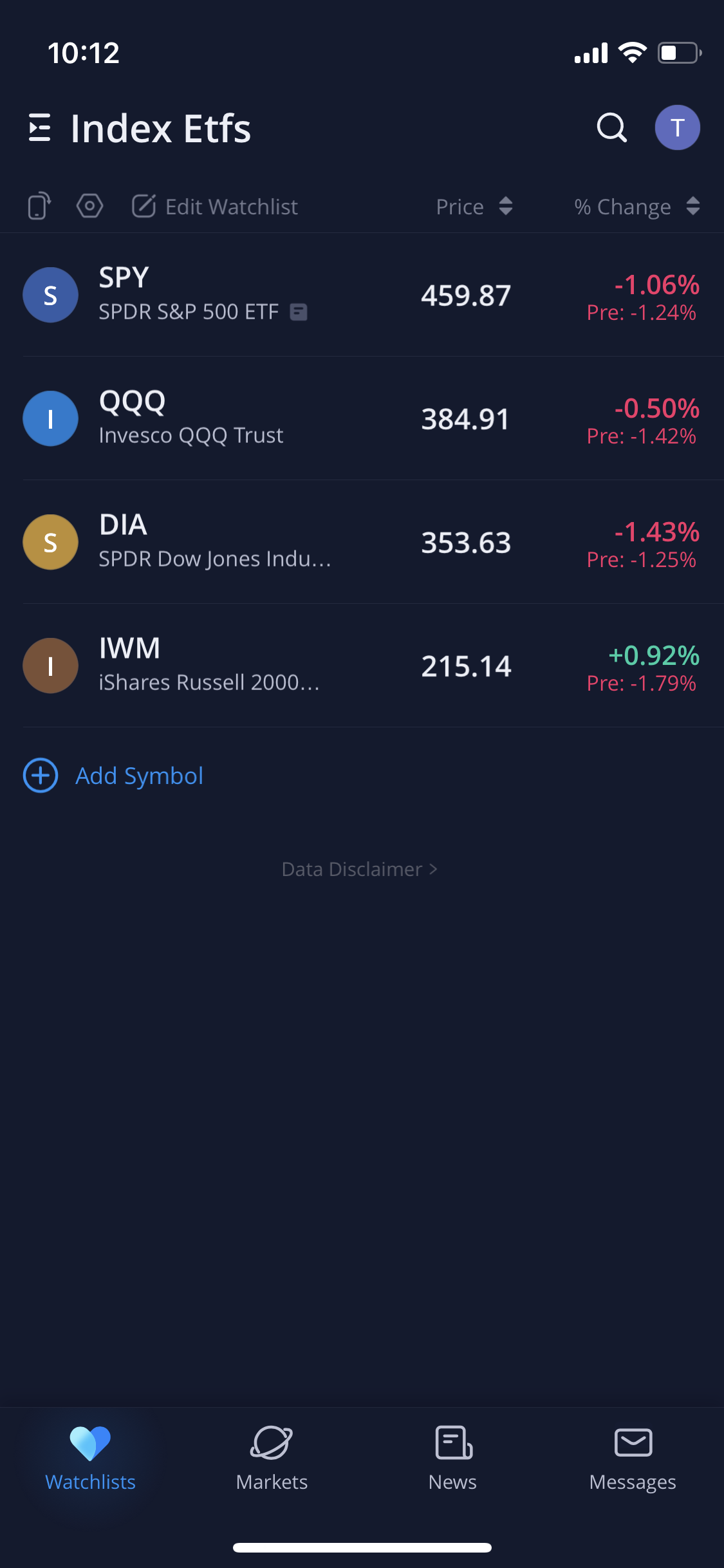Open watchlist settings hexagon icon
The height and width of the screenshot is (1568, 724).
click(89, 207)
